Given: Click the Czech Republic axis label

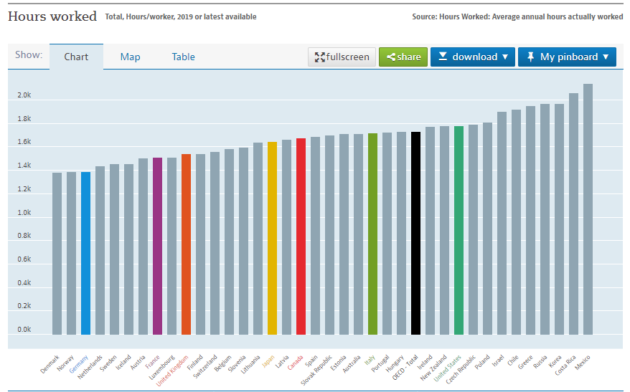Looking at the screenshot, I should [460, 369].
